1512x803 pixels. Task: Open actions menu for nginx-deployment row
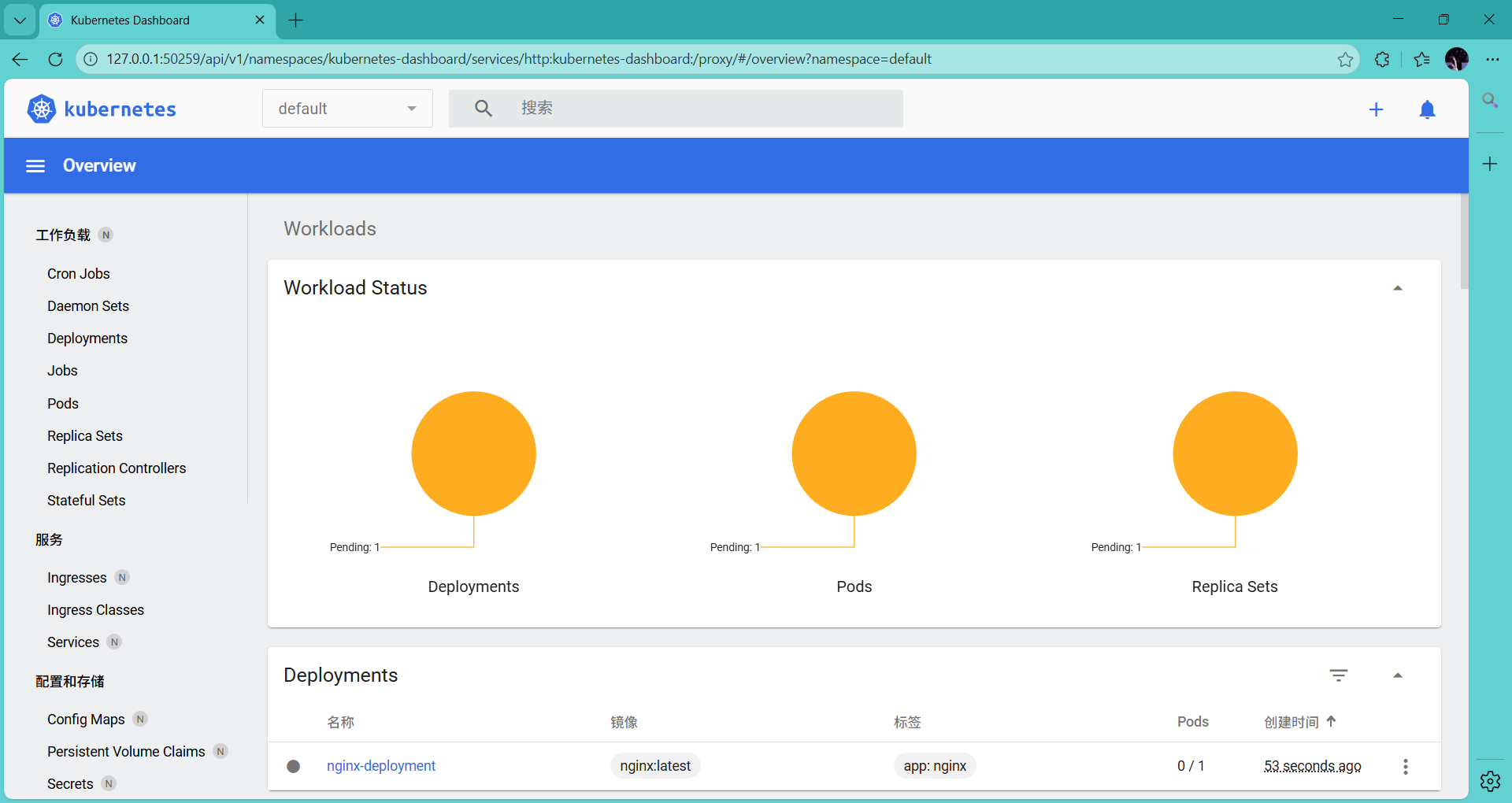(x=1405, y=766)
